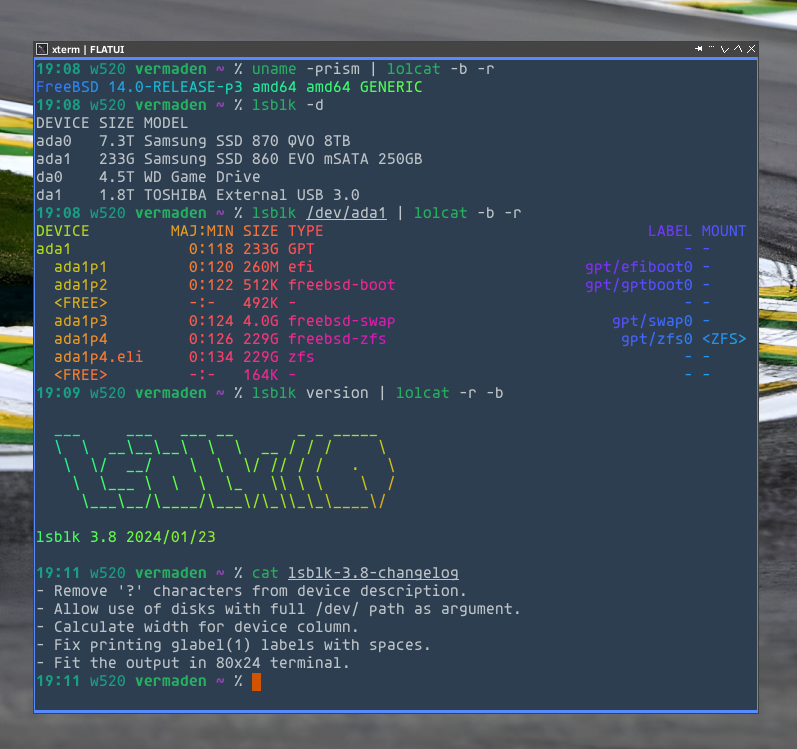
Task: Click the 'gpt/efiboot0' label
Action: coord(638,267)
